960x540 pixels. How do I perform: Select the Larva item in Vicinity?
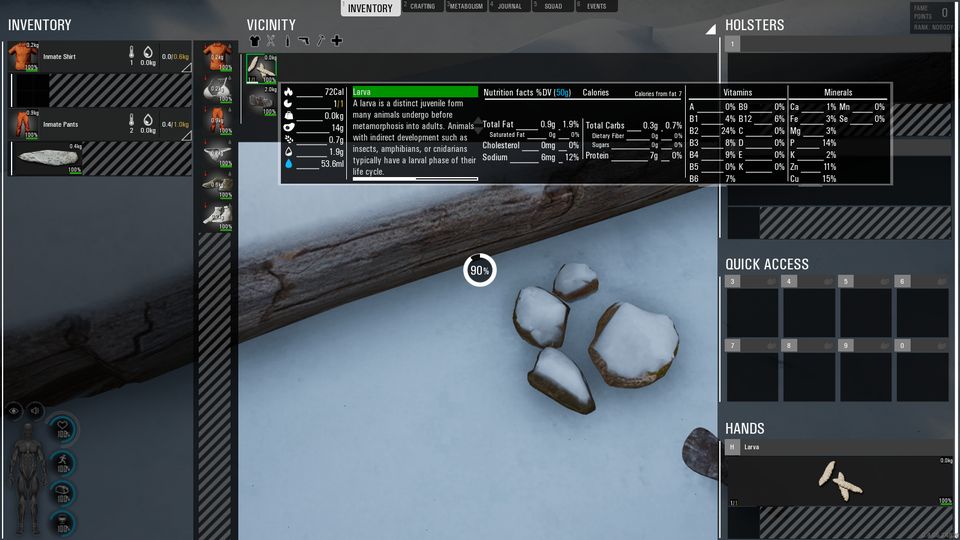coord(261,69)
